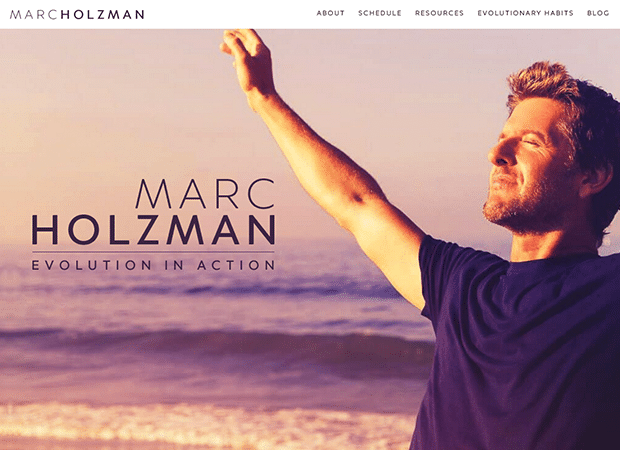Click the bold HOLZMAN hero heading
The height and width of the screenshot is (450, 620).
153,230
